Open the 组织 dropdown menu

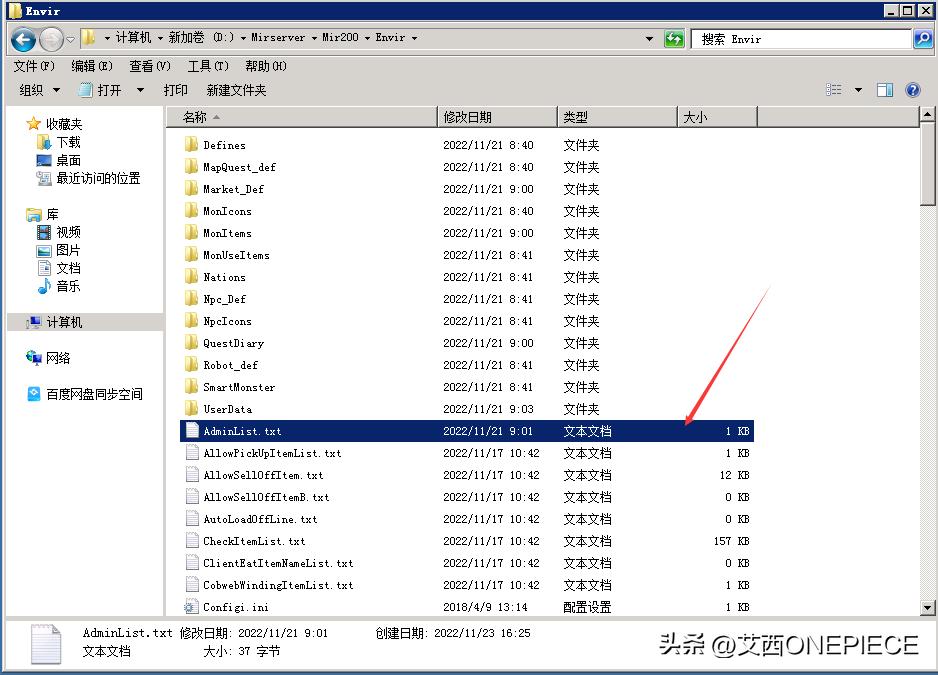pyautogui.click(x=40, y=90)
